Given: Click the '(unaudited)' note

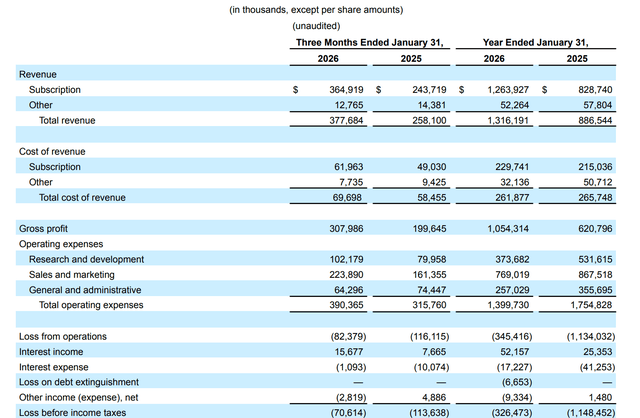Looking at the screenshot, I should (316, 26).
